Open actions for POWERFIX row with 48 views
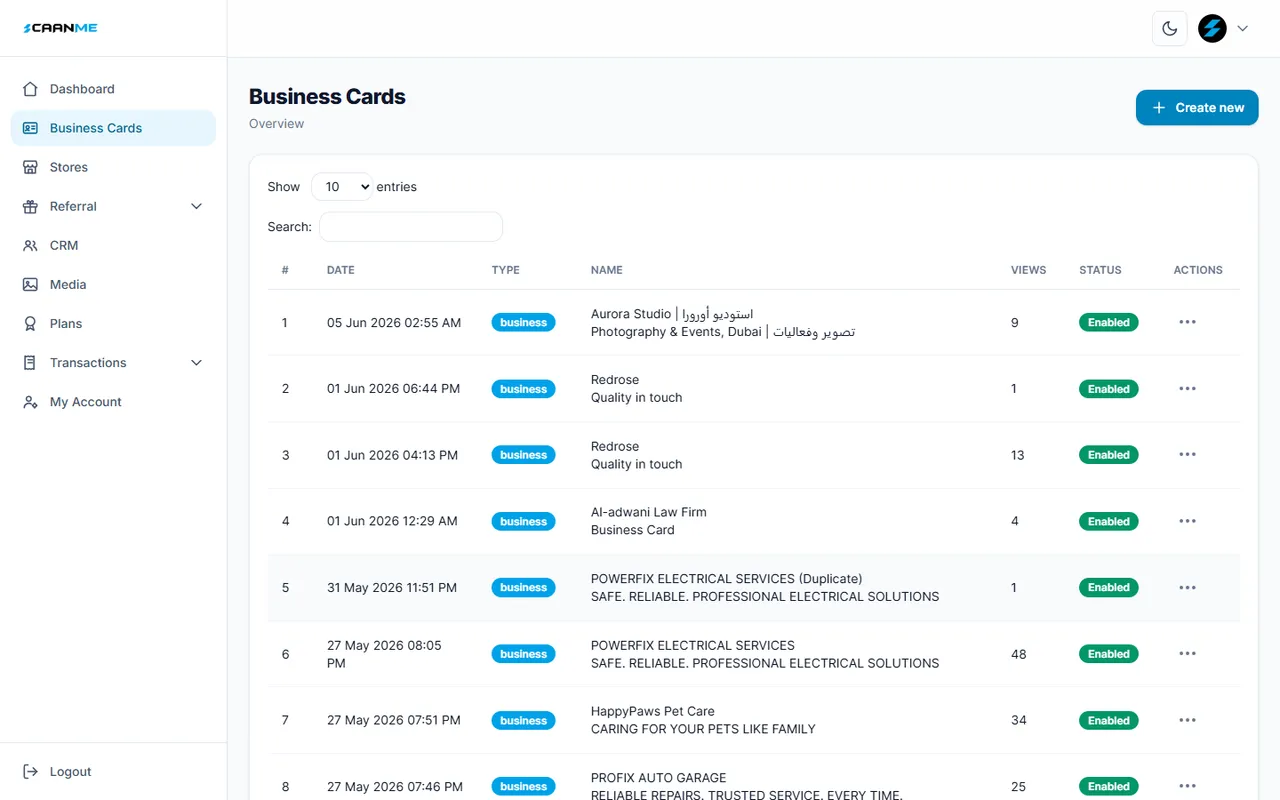1280x800 pixels. pos(1187,654)
